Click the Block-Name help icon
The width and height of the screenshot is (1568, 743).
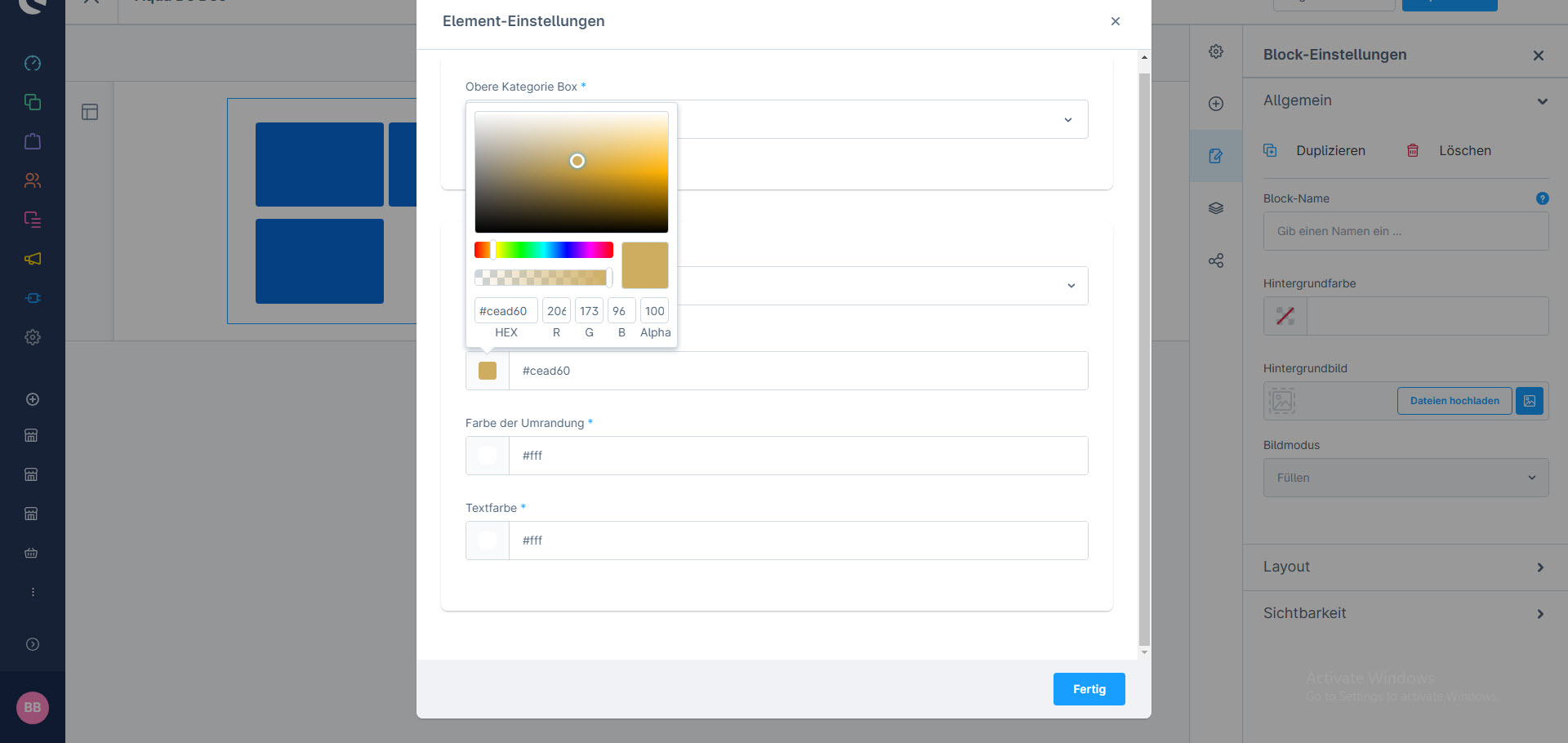[1542, 198]
